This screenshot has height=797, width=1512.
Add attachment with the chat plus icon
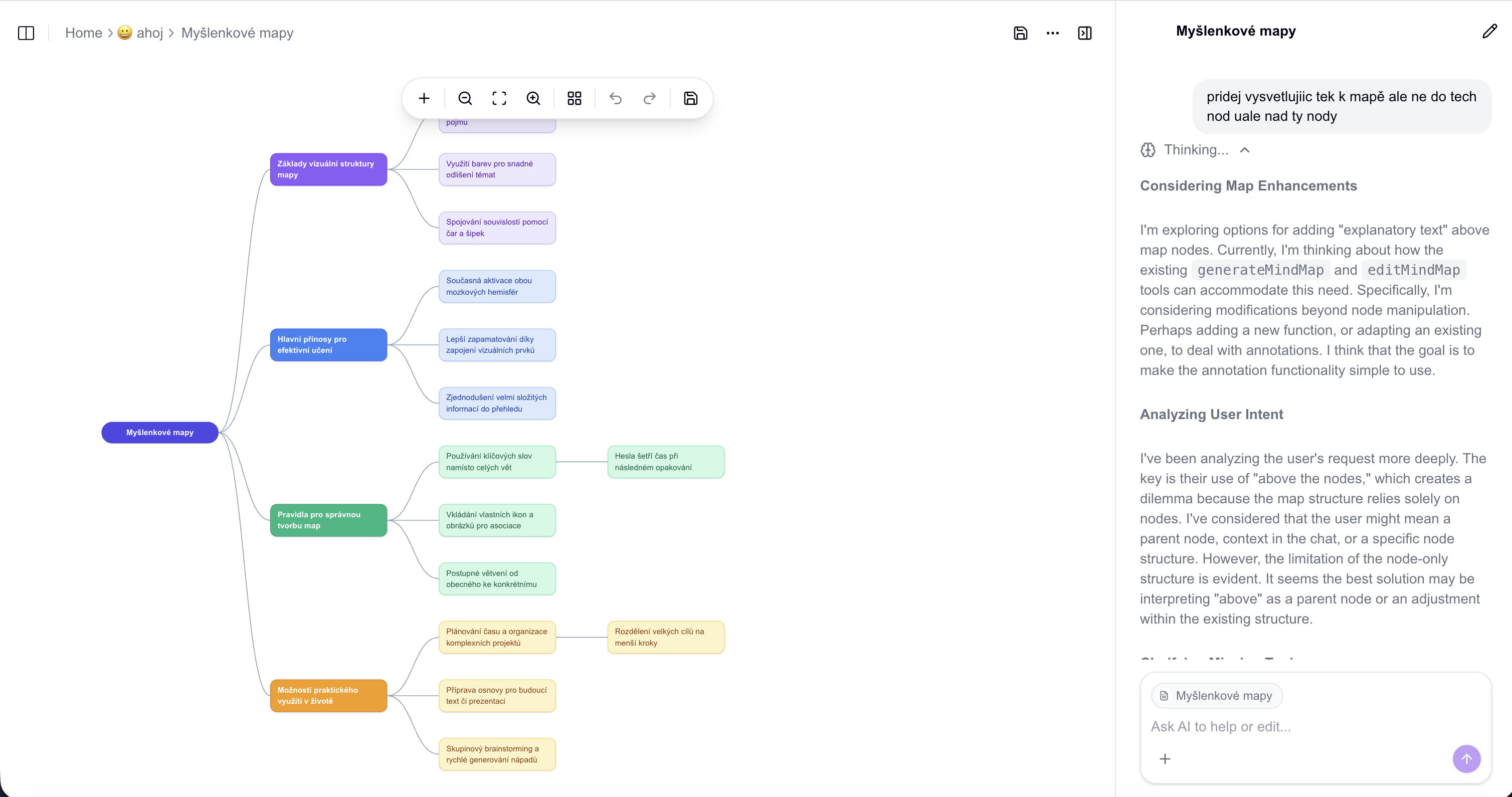click(1165, 759)
